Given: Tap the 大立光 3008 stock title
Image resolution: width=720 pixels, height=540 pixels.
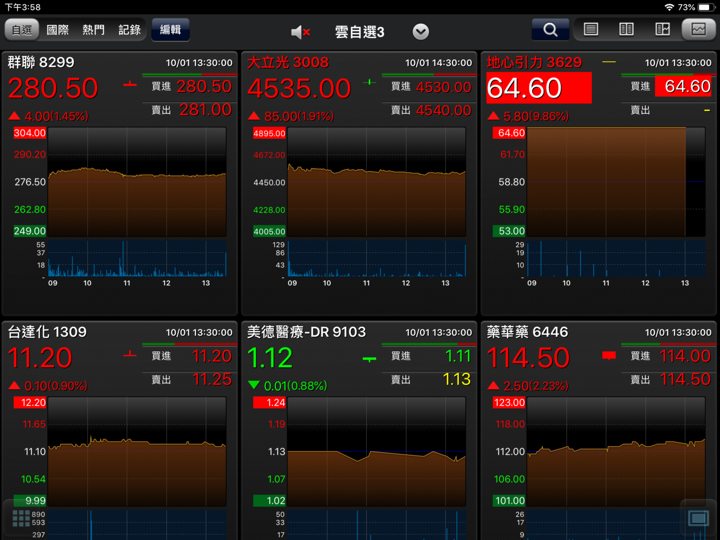Looking at the screenshot, I should point(288,62).
